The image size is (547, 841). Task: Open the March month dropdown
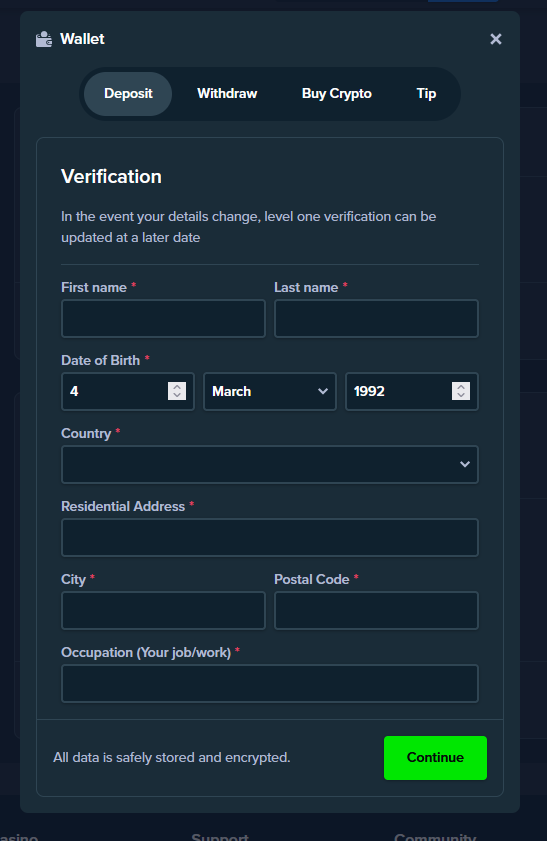click(x=270, y=392)
